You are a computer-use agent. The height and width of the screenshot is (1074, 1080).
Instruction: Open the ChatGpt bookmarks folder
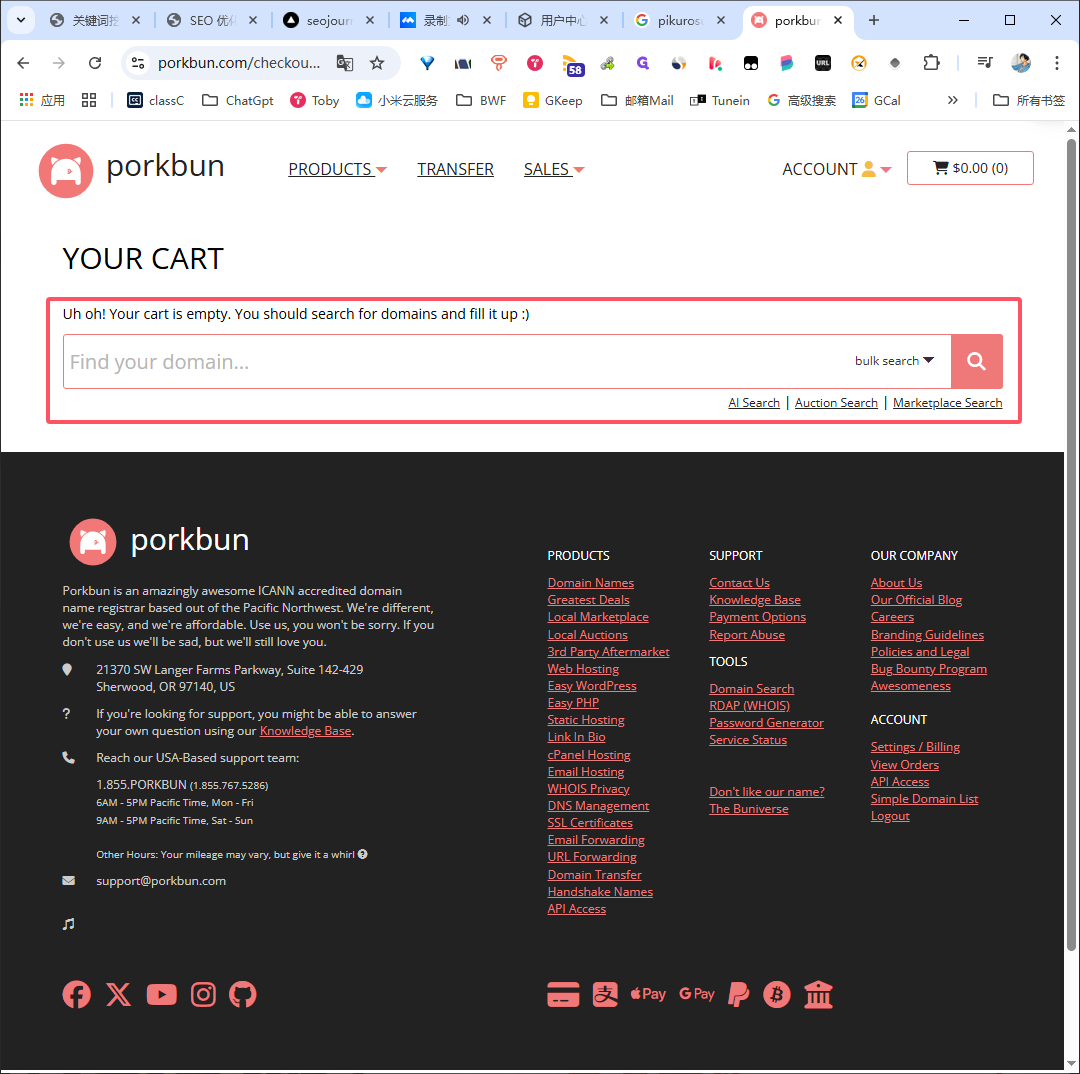(x=238, y=101)
